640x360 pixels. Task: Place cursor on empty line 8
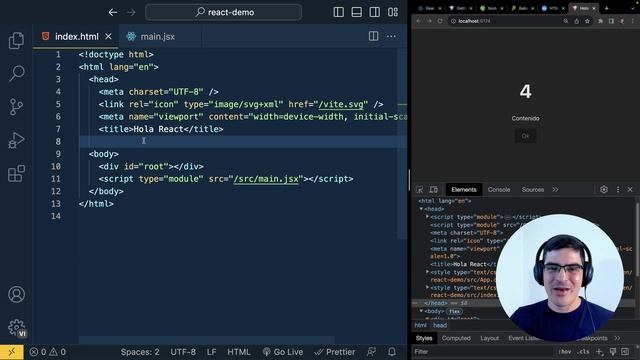[243, 142]
